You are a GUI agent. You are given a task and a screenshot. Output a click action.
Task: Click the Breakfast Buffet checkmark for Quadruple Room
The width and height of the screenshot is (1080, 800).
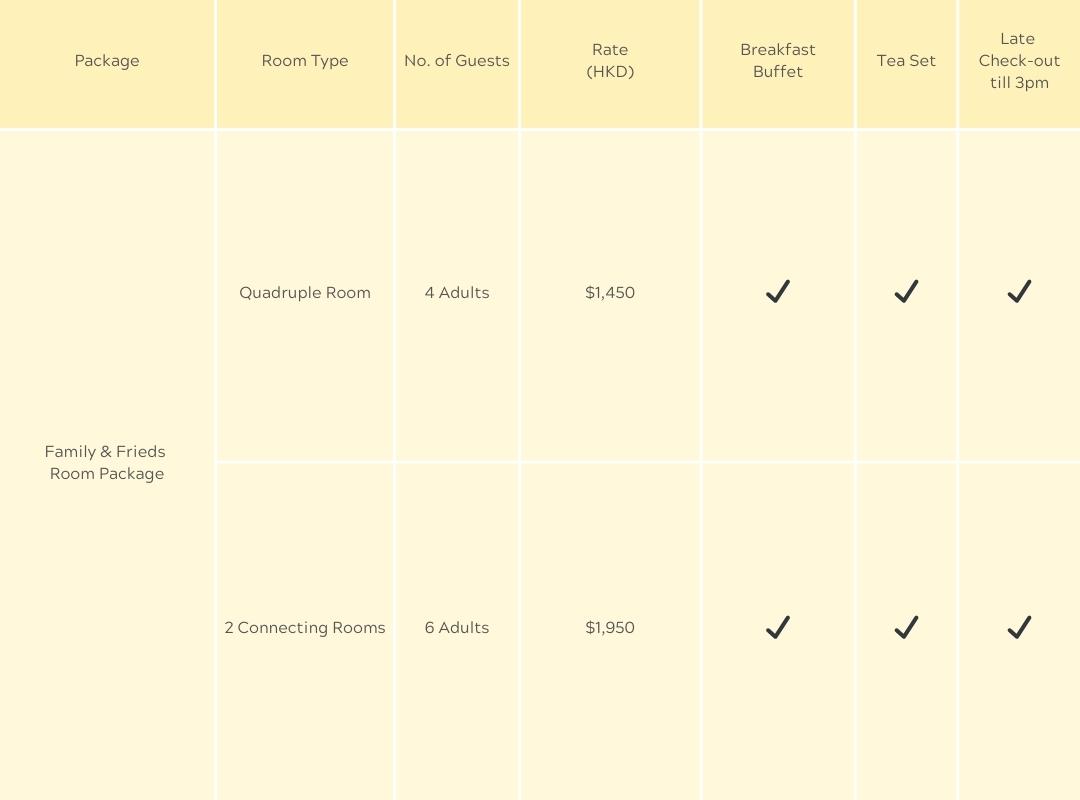tap(777, 292)
